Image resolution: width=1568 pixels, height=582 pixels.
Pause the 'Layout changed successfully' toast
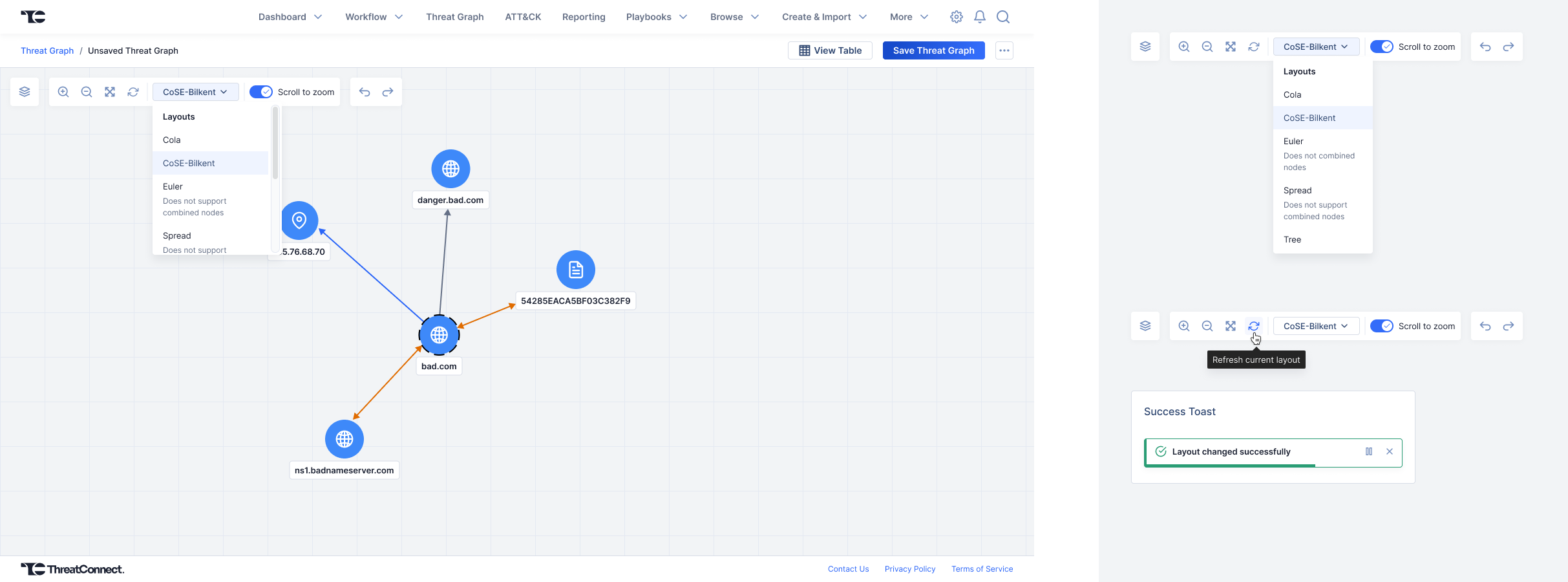[x=1369, y=451]
